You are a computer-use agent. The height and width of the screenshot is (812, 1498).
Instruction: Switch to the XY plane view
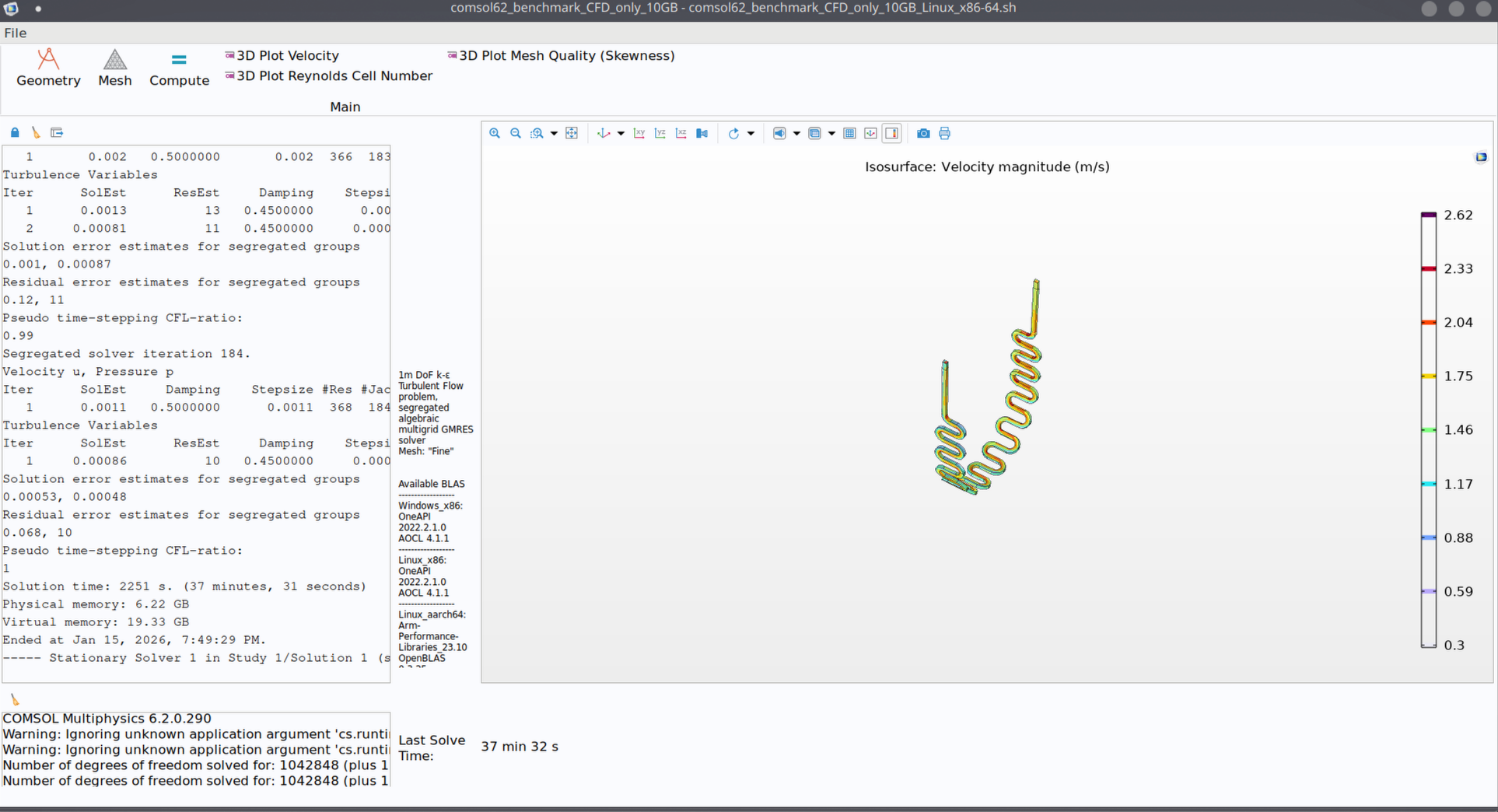pyautogui.click(x=639, y=133)
